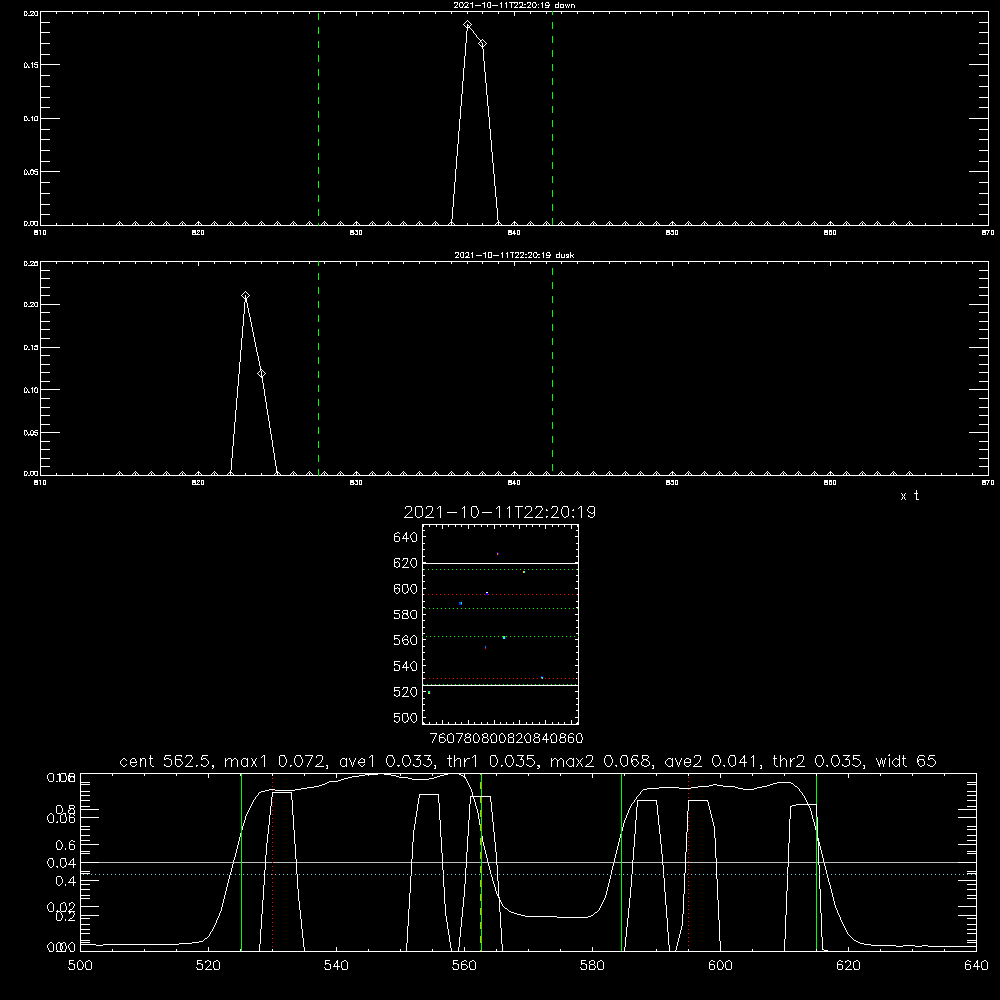Click 'thr1 0.035' in the bottom plot title
The height and width of the screenshot is (1000, 1000).
click(493, 761)
